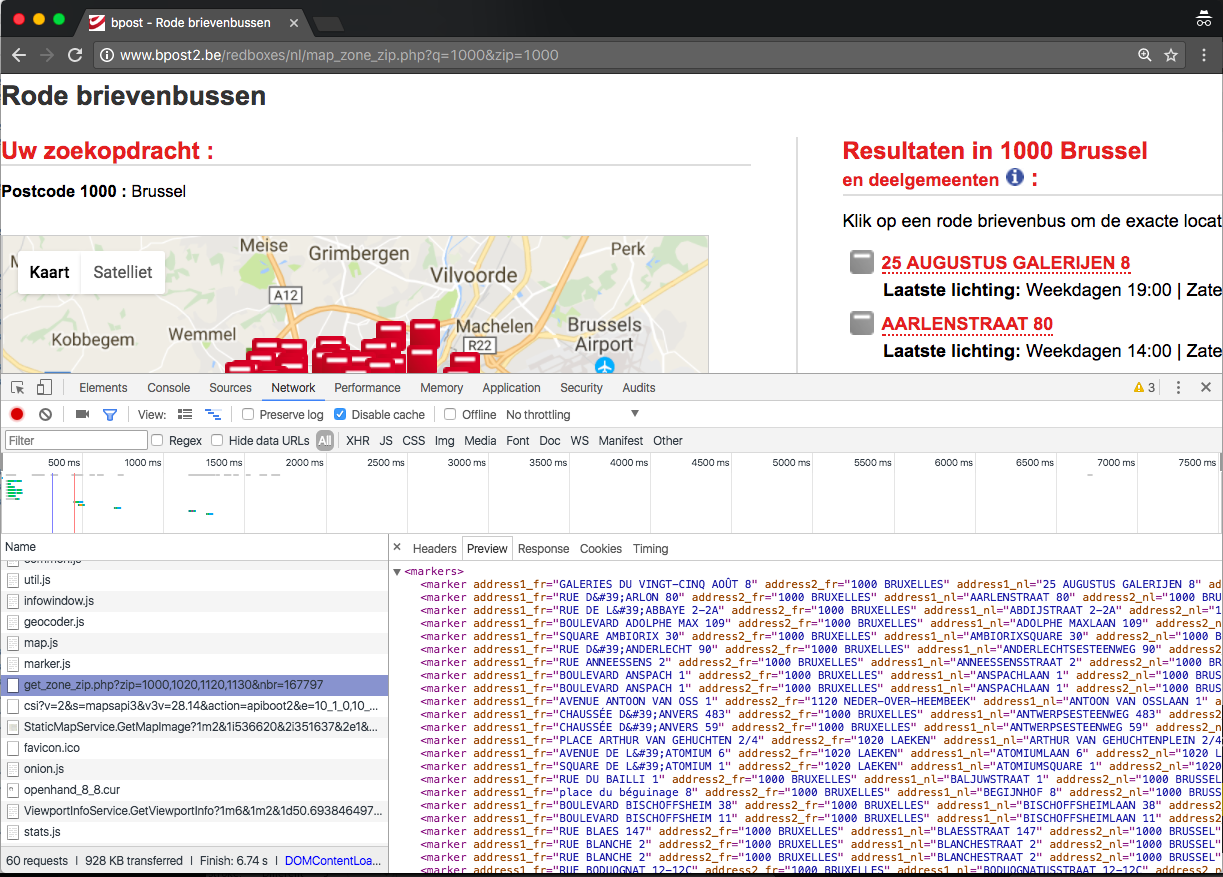1223x877 pixels.
Task: Toggle capture screenshots camera icon
Action: [82, 415]
